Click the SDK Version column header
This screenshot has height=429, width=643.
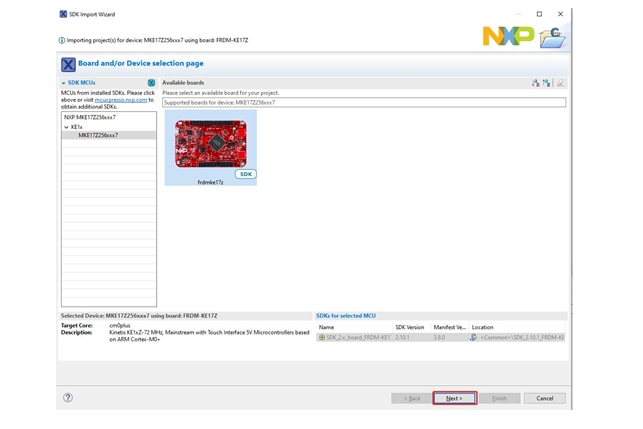point(410,327)
